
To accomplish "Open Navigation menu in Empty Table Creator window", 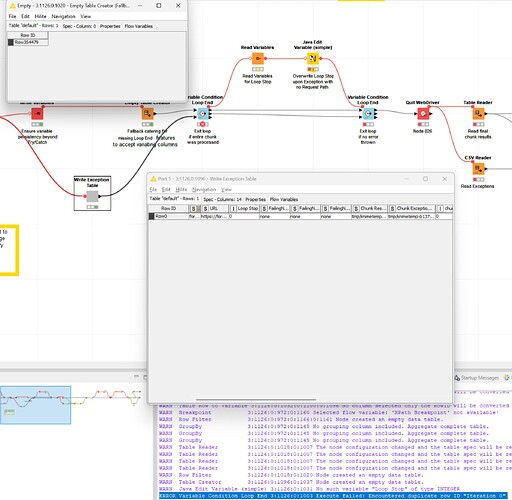I will pyautogui.click(x=63, y=16).
